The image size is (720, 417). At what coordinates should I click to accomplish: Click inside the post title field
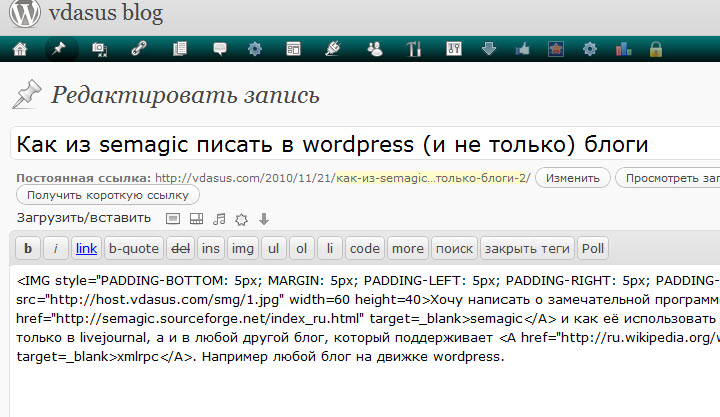click(365, 144)
